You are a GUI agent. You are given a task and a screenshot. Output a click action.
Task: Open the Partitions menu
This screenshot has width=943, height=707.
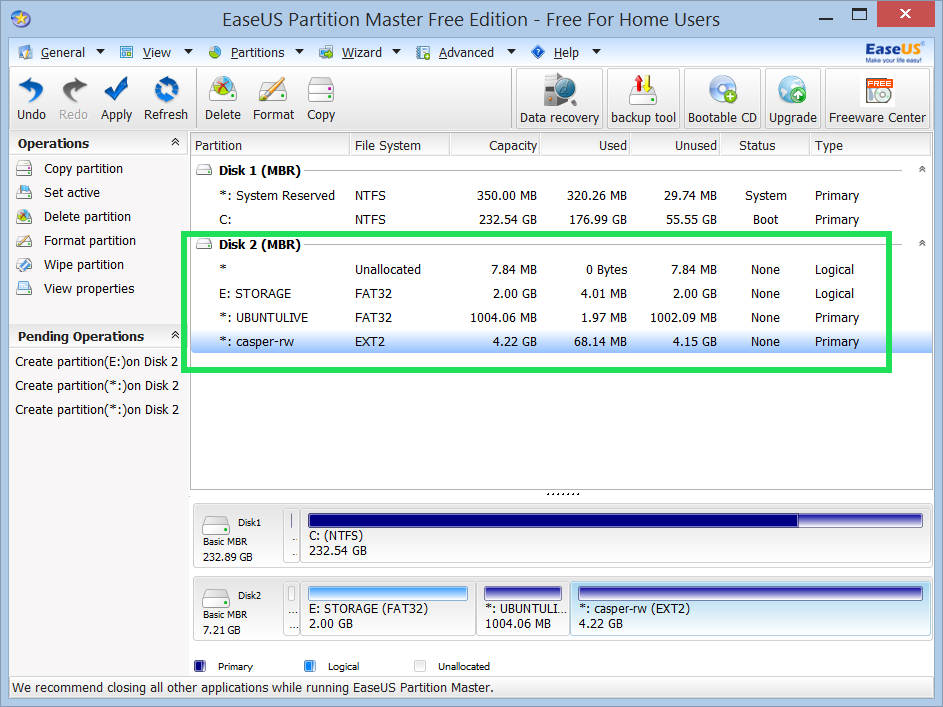click(257, 53)
